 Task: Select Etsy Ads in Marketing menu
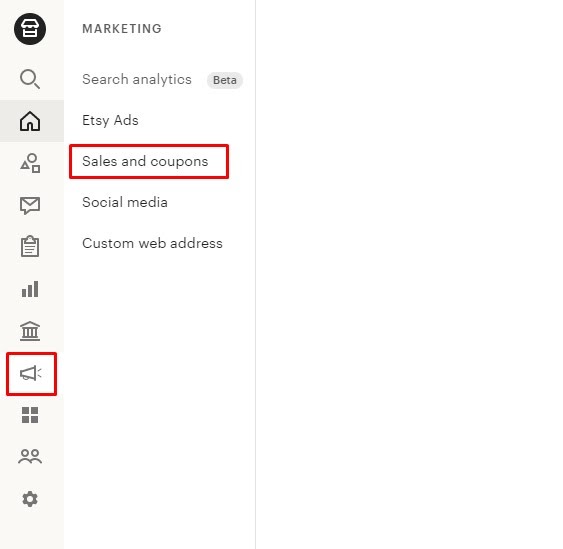(110, 120)
